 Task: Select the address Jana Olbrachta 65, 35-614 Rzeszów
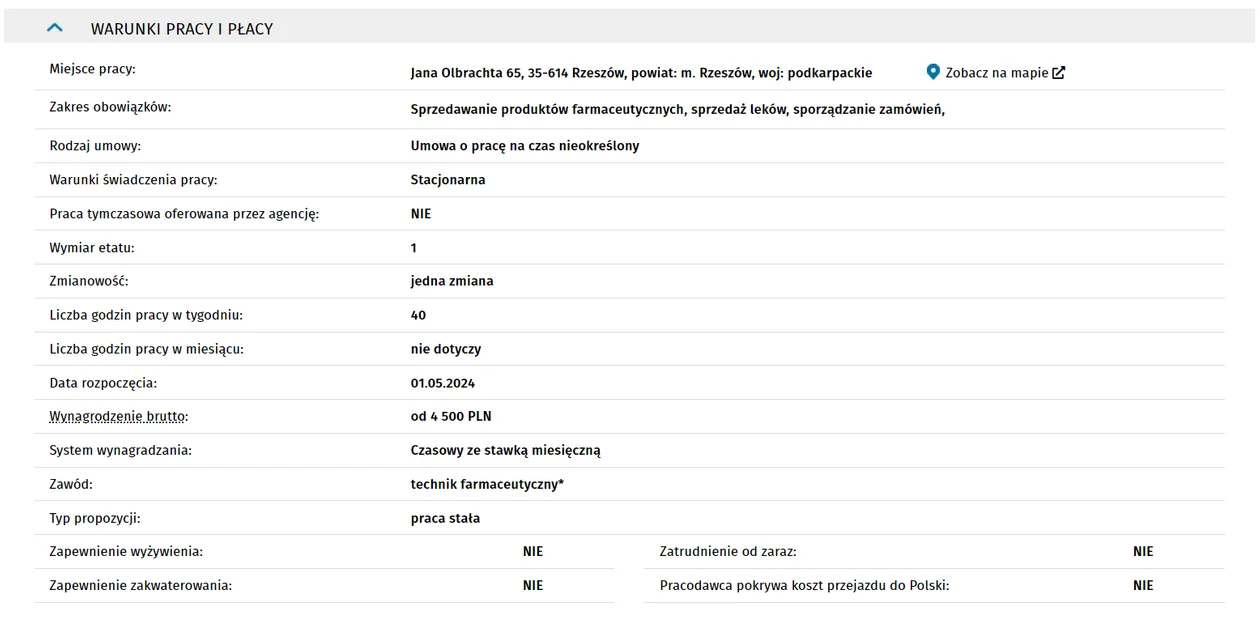[517, 73]
